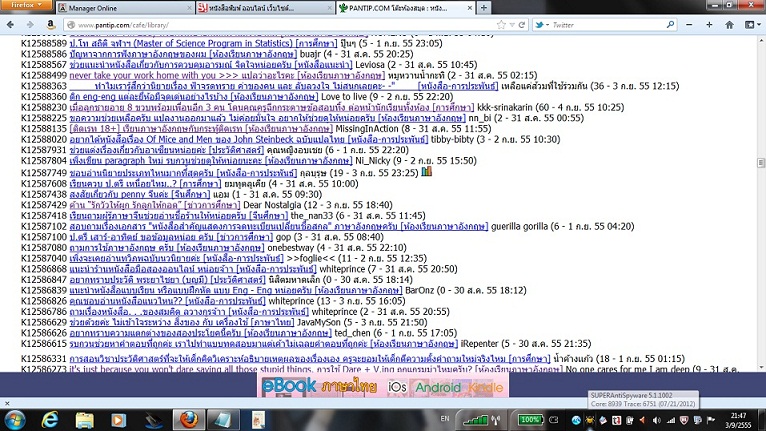This screenshot has height=431, width=766.
Task: Open the SUPERAntiSpyware bug tray icon
Action: (x=590, y=420)
